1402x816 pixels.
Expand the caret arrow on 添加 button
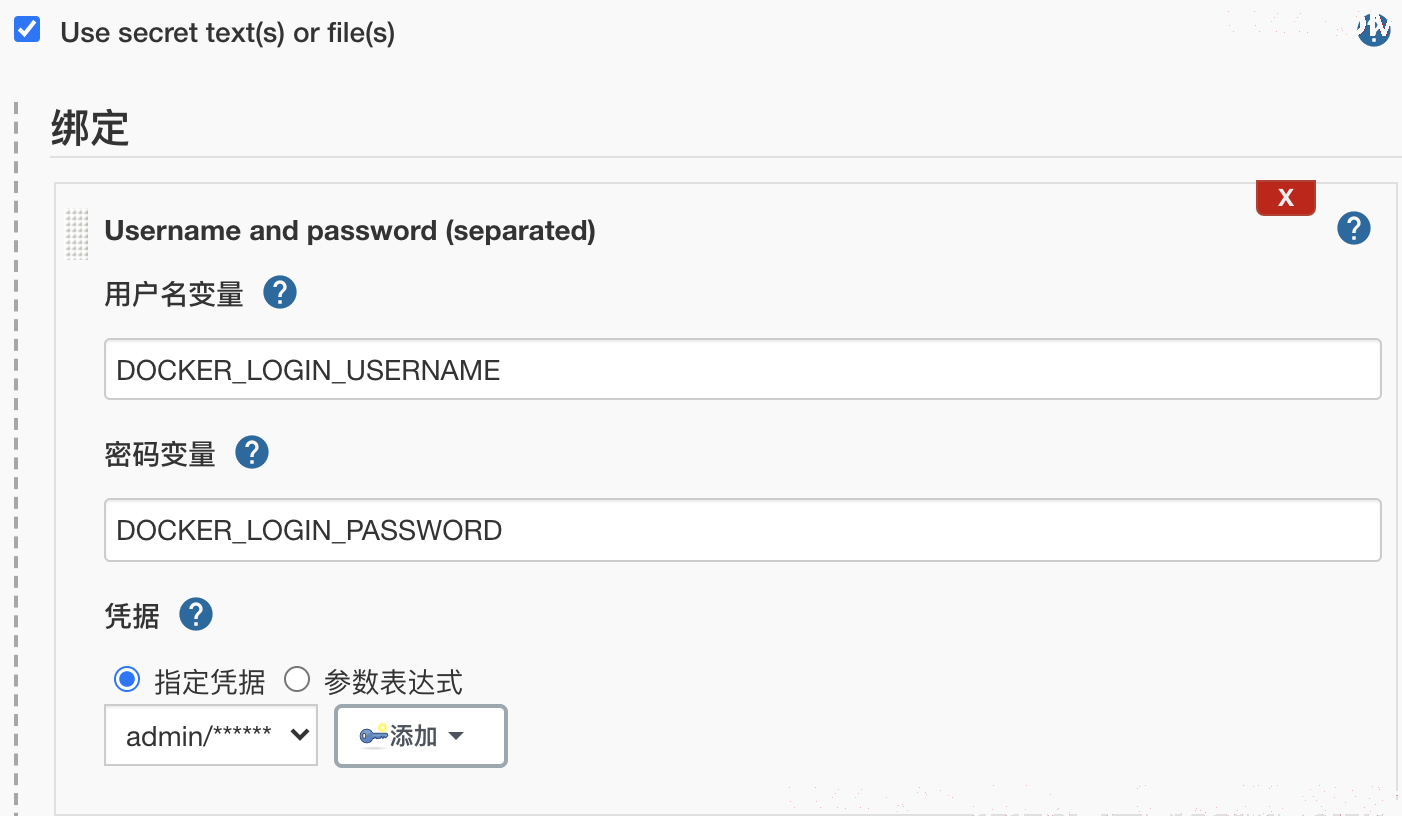456,736
